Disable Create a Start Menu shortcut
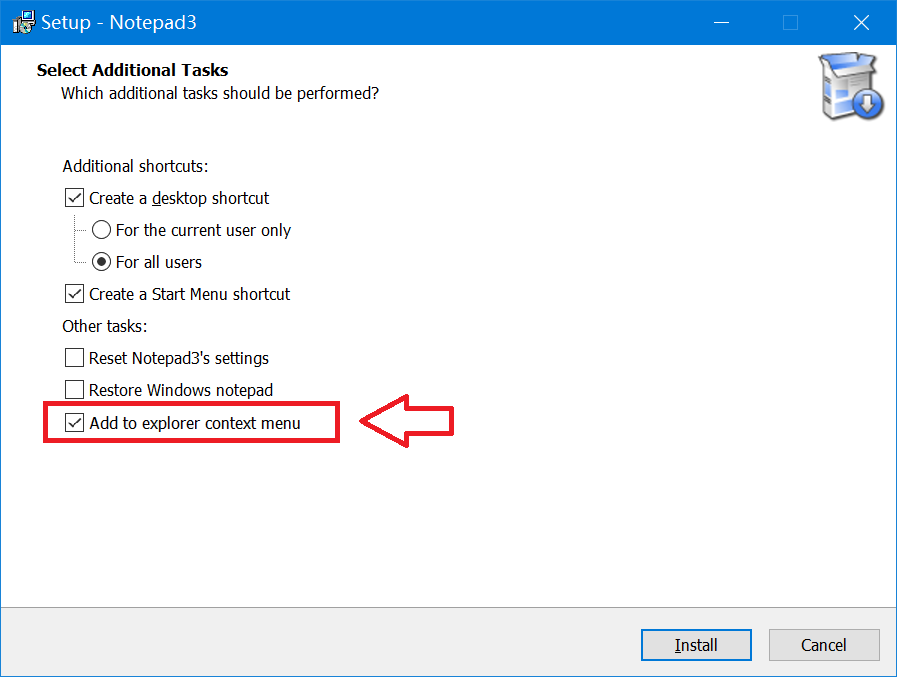Screen dimensions: 897x677 74,293
